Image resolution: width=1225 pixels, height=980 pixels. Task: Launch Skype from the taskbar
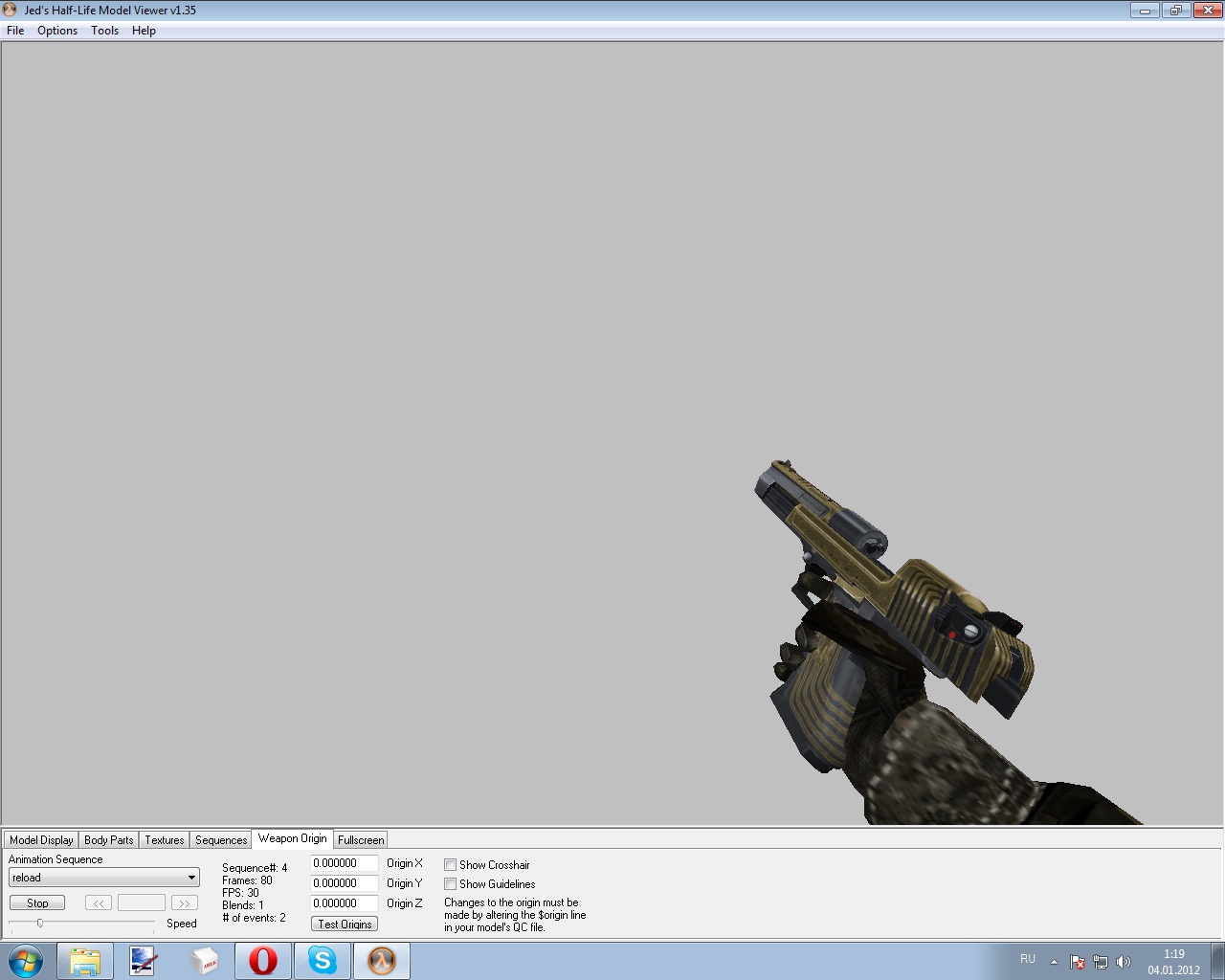(323, 961)
